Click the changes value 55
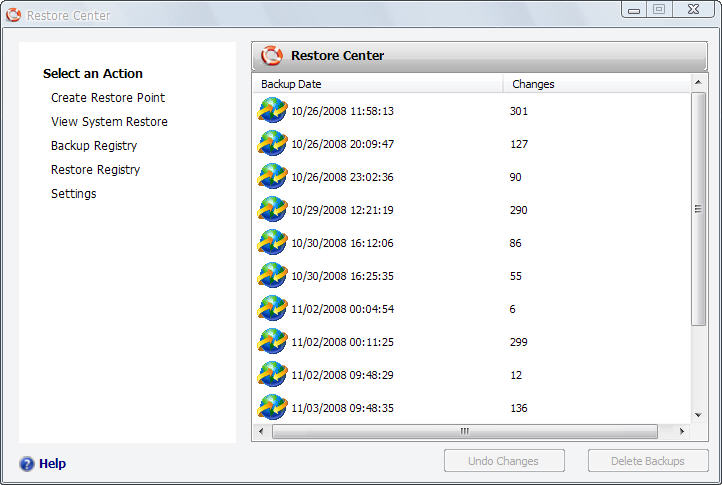 515,276
